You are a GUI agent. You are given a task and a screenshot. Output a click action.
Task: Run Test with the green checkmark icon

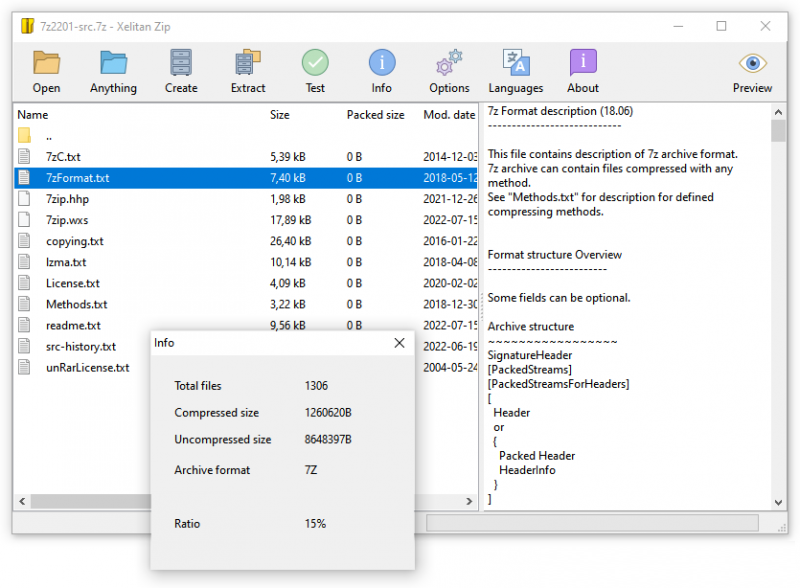[x=315, y=63]
